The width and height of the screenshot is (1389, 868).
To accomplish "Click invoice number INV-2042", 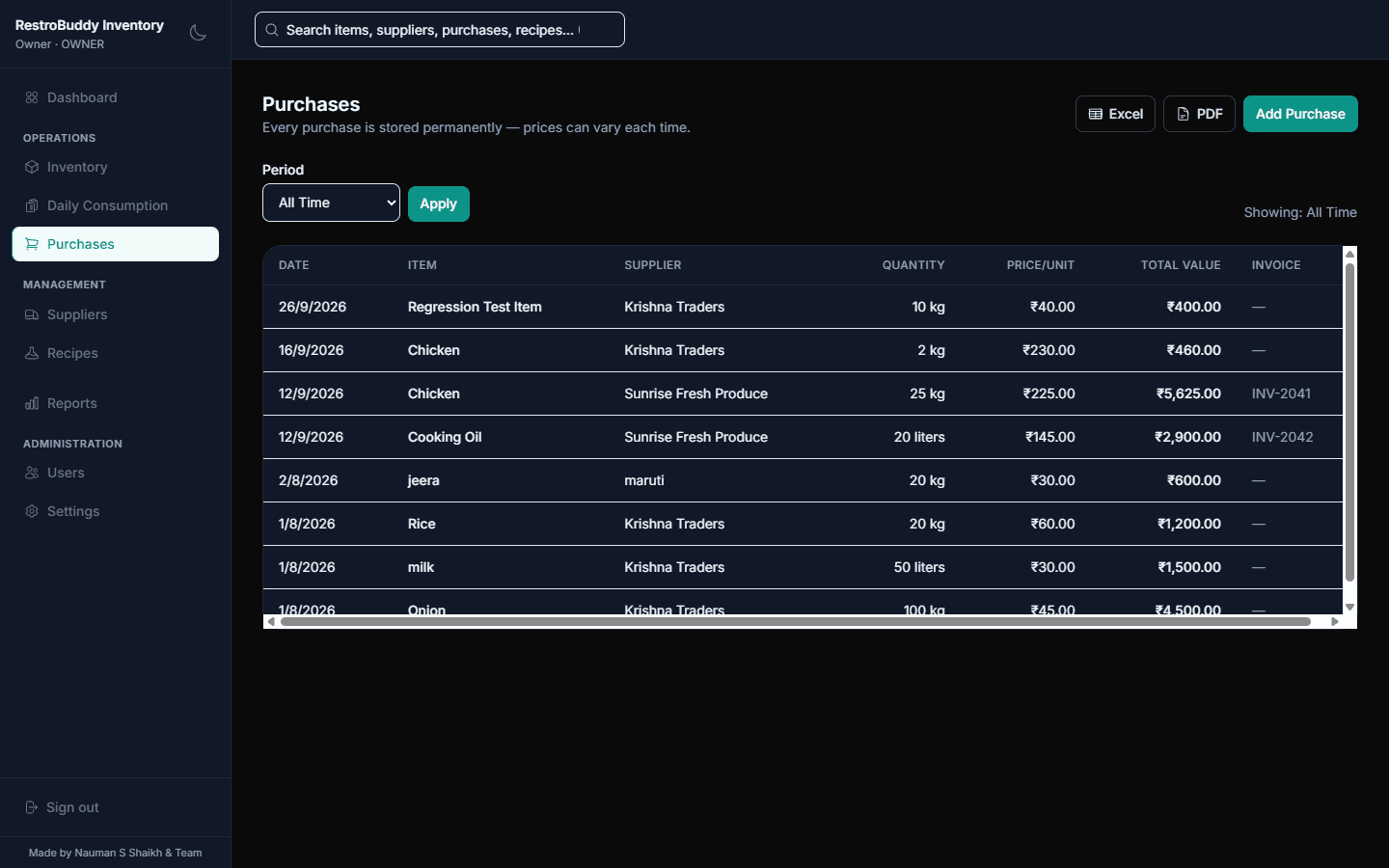I will pyautogui.click(x=1283, y=437).
